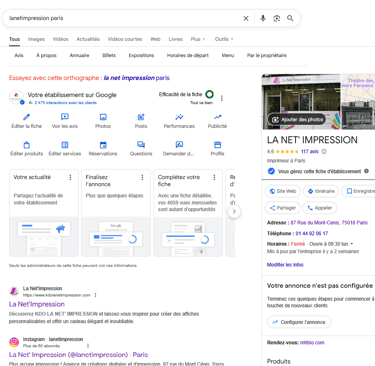Click the Appeler button
Image resolution: width=375 pixels, height=366 pixels.
(x=320, y=208)
